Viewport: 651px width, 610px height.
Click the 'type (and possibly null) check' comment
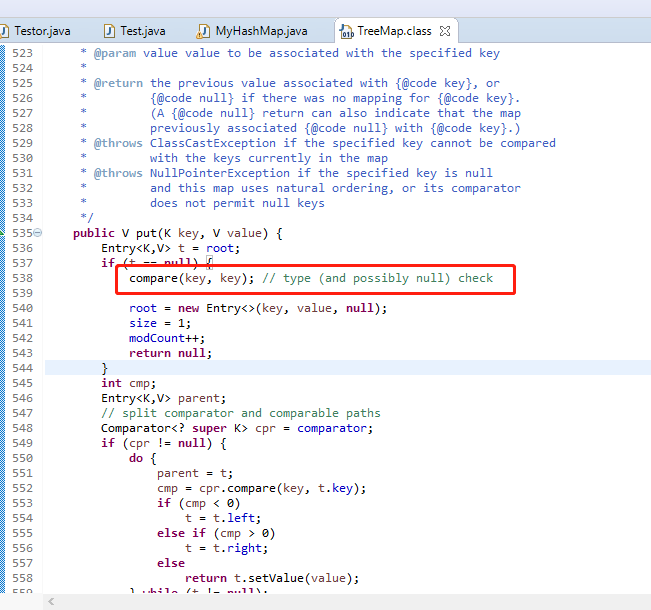pos(377,278)
